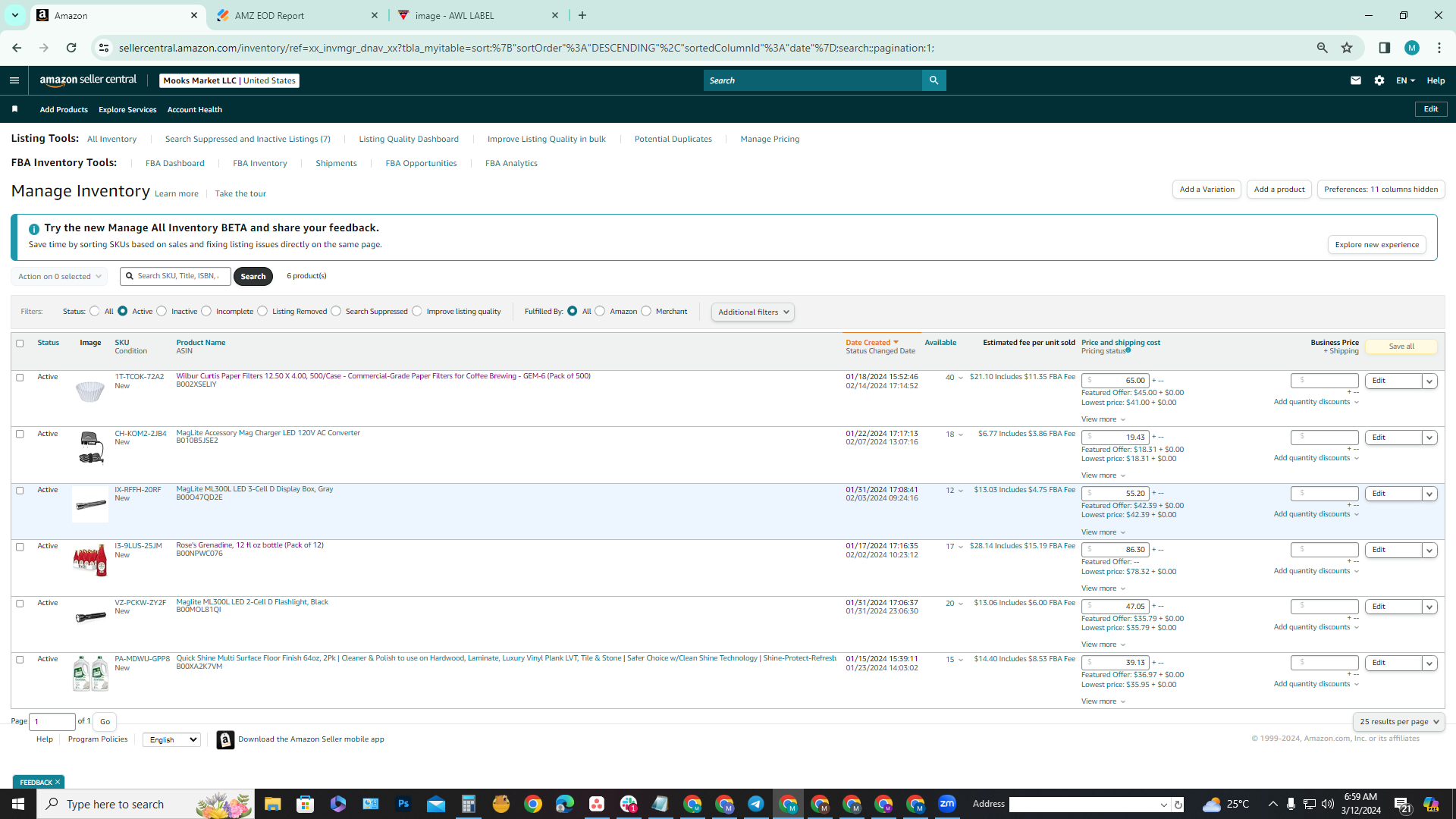Open the messages envelope icon
1456x819 pixels.
1356,80
